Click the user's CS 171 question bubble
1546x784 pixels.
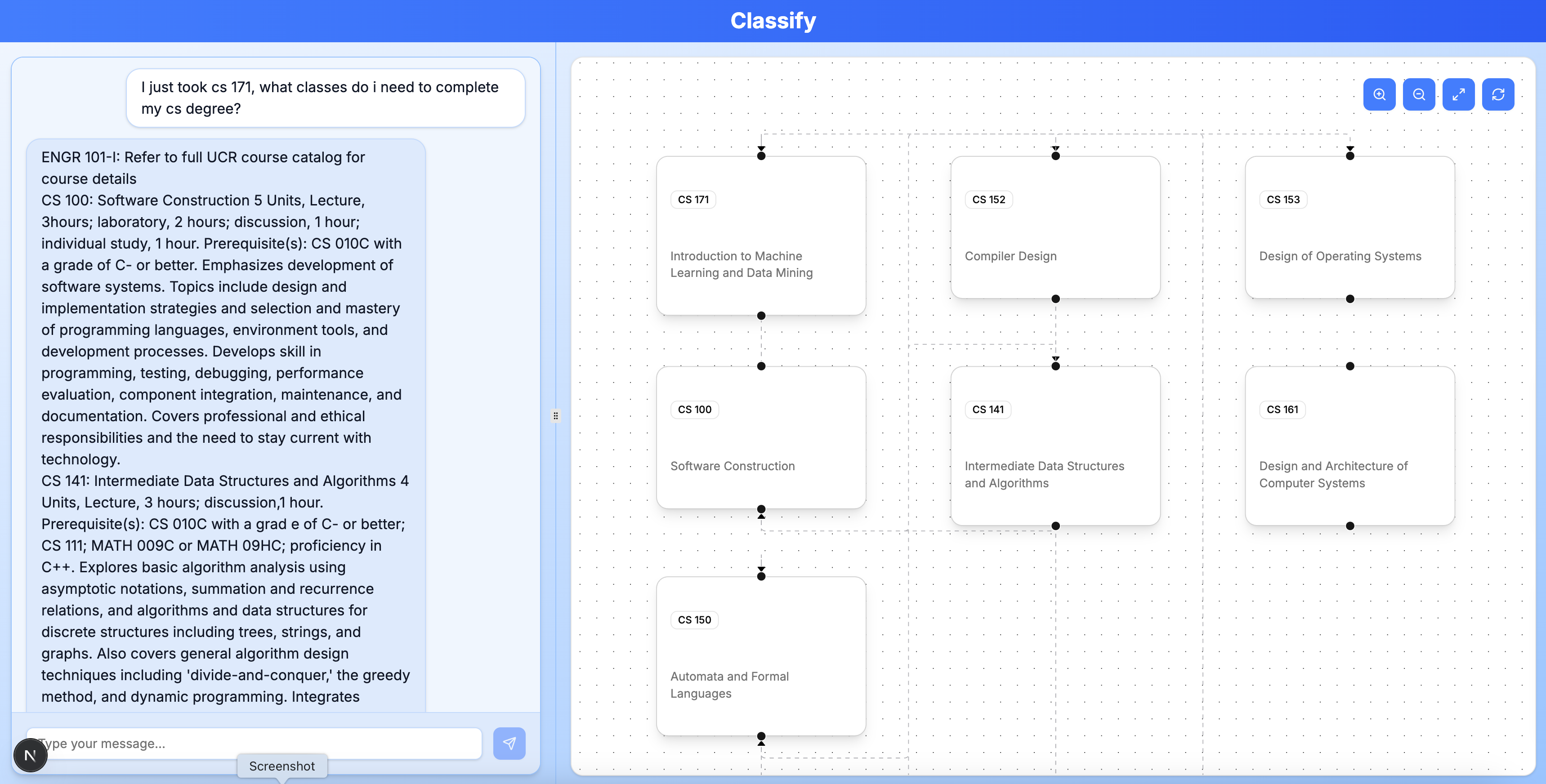tap(325, 98)
